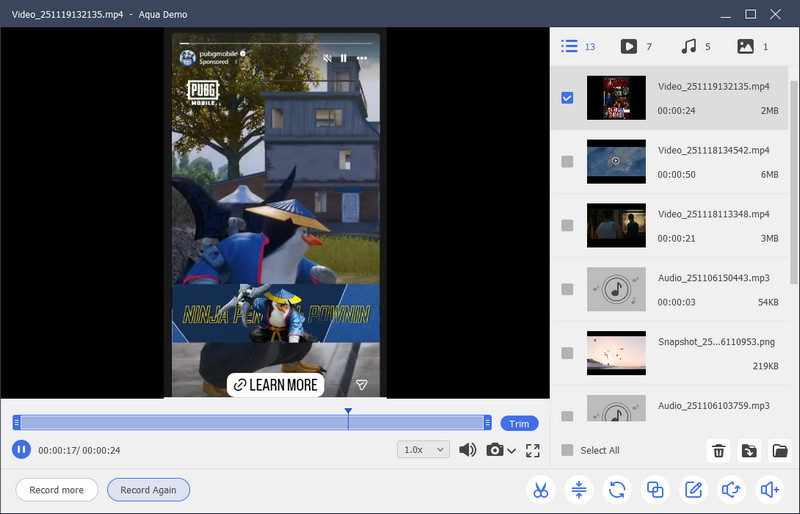
Task: Click the right trim handle
Action: coord(487,423)
